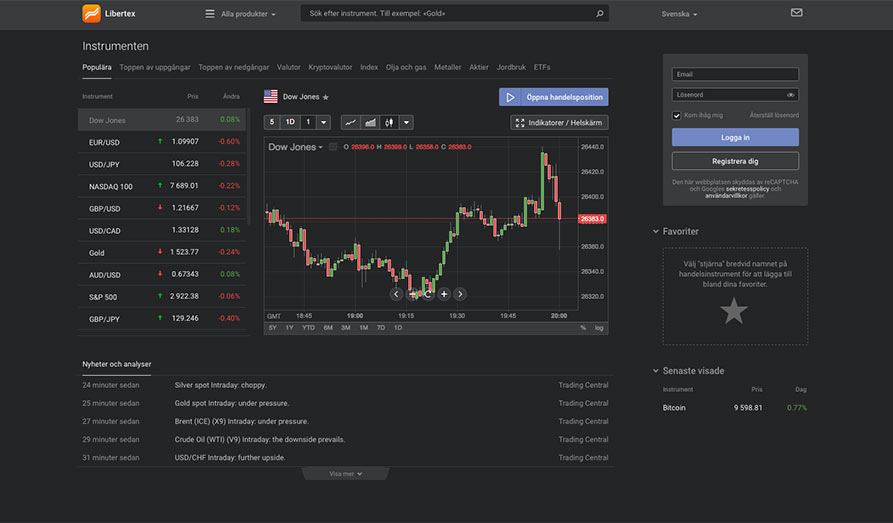Screen dimensions: 893x523
Task: Toggle percent scale on chart
Action: point(583,328)
